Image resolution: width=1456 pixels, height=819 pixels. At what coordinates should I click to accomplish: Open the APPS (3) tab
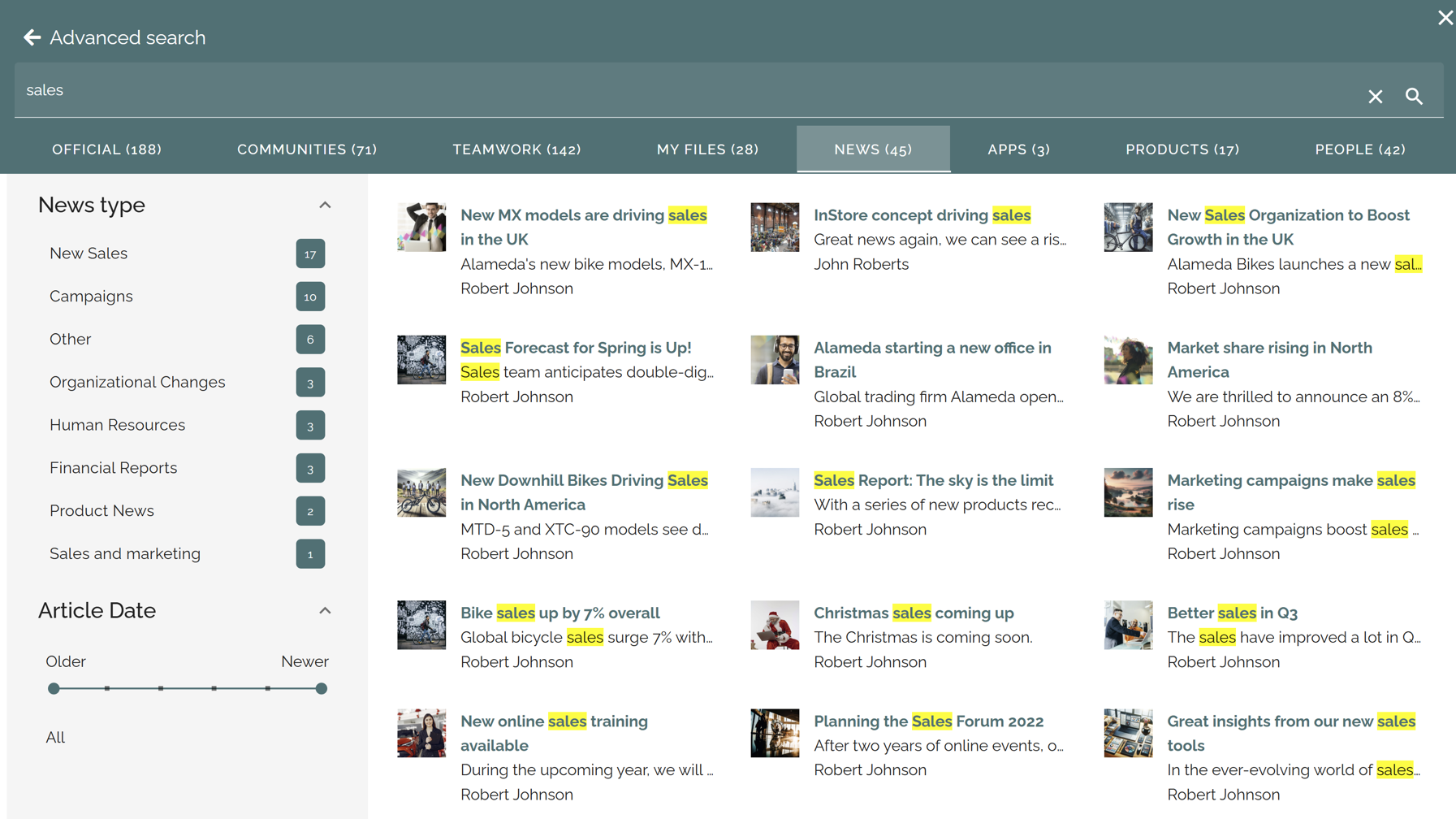click(1018, 149)
